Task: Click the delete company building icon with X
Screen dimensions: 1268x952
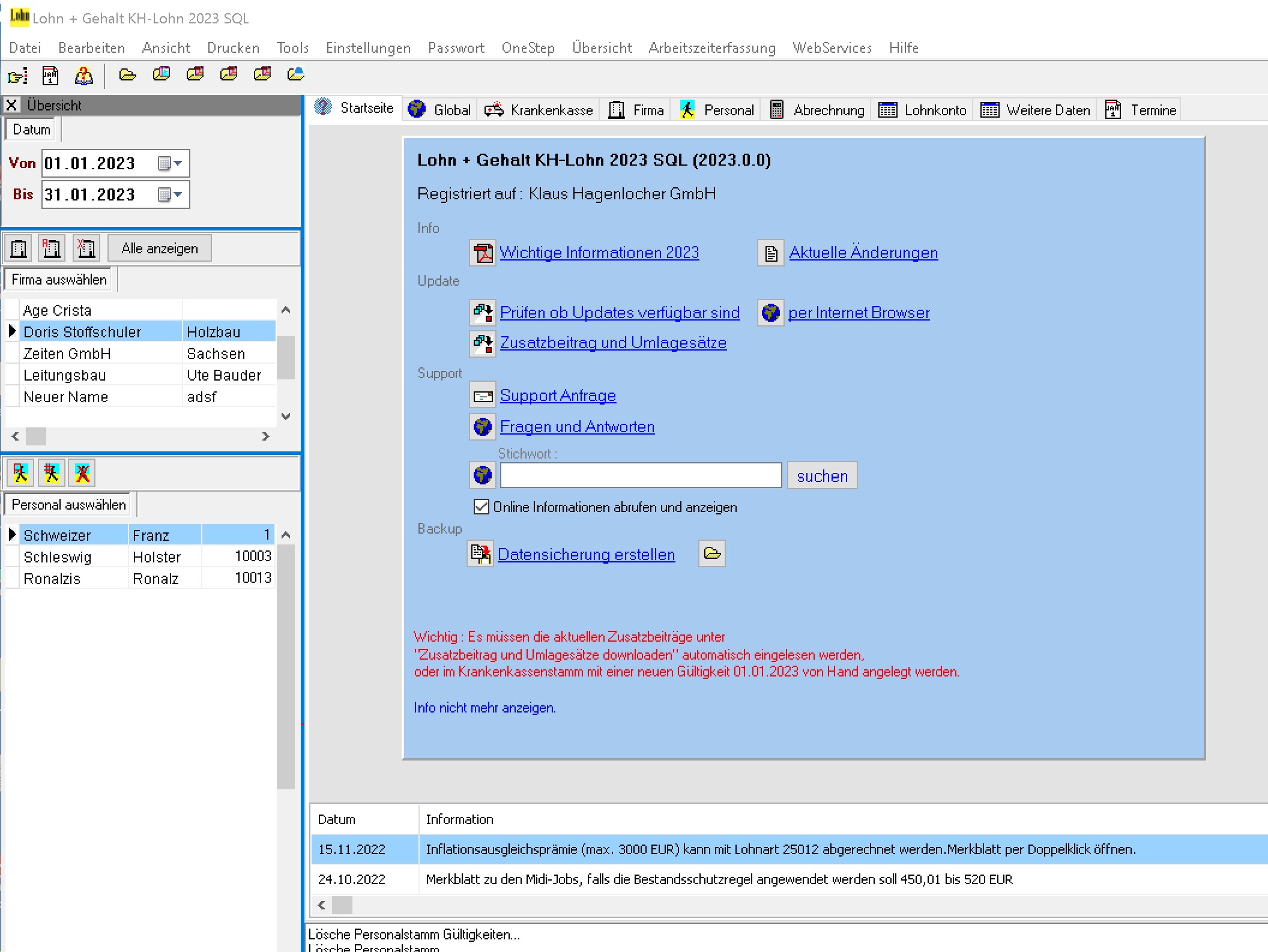Action: click(x=86, y=248)
